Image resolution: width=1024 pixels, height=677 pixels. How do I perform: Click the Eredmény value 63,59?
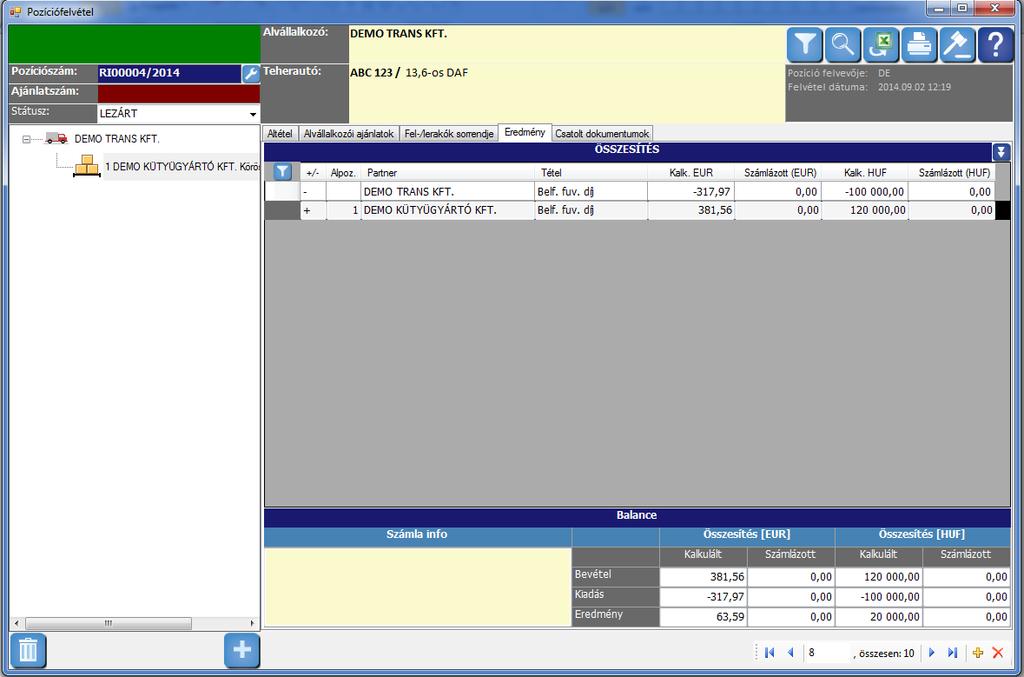pyautogui.click(x=703, y=616)
